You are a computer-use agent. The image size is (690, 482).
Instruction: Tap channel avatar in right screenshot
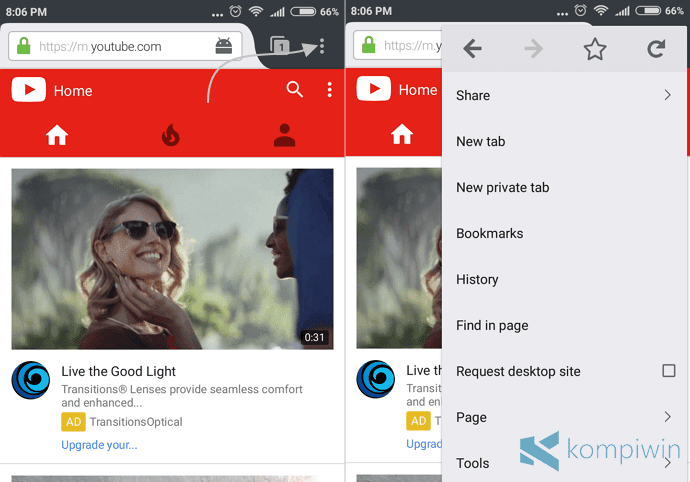point(376,379)
